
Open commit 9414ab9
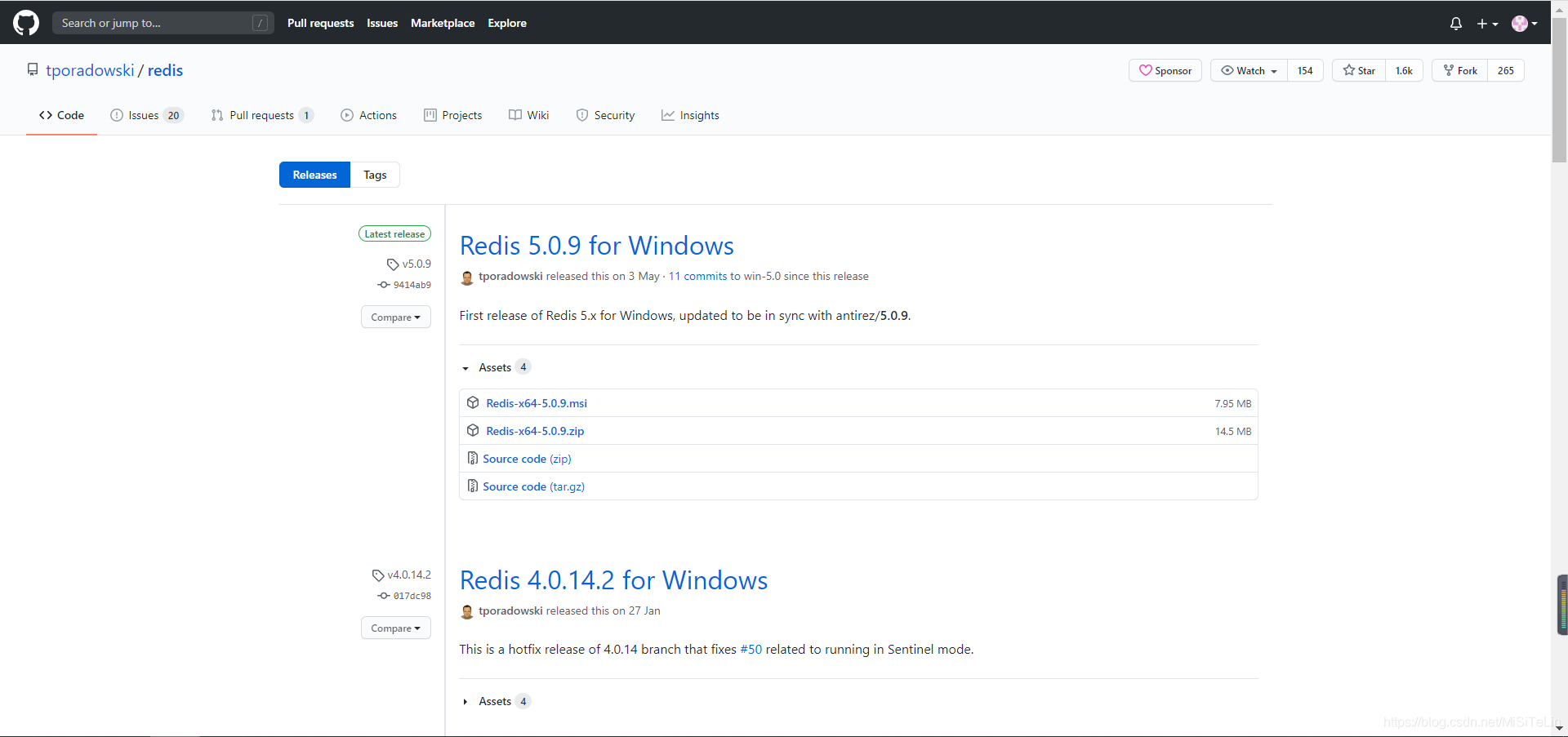click(404, 285)
